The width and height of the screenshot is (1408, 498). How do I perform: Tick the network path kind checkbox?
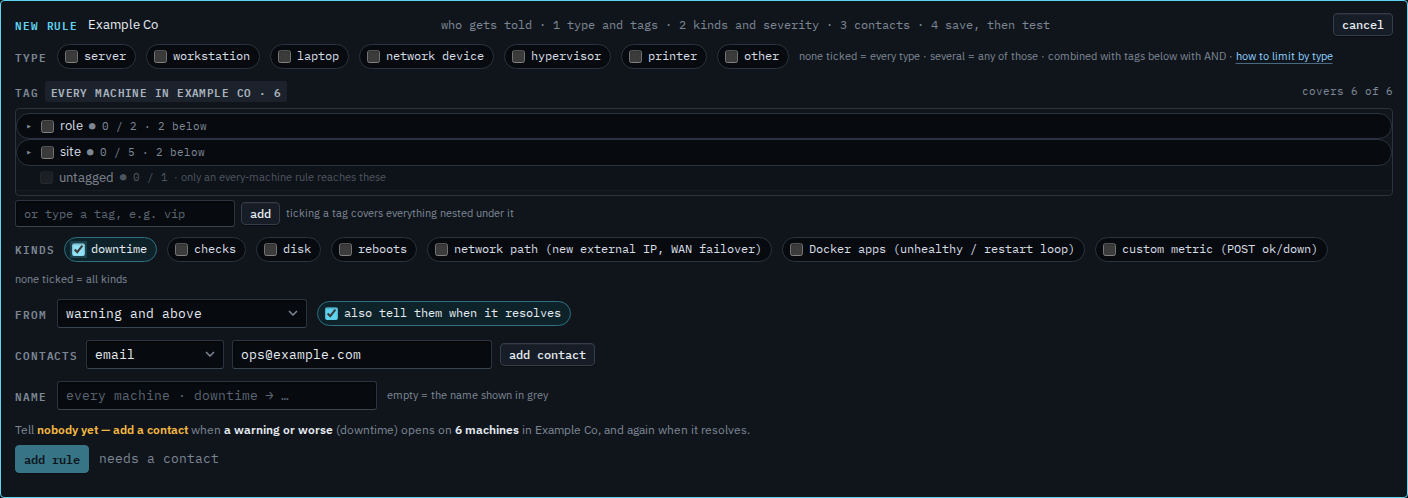(441, 250)
